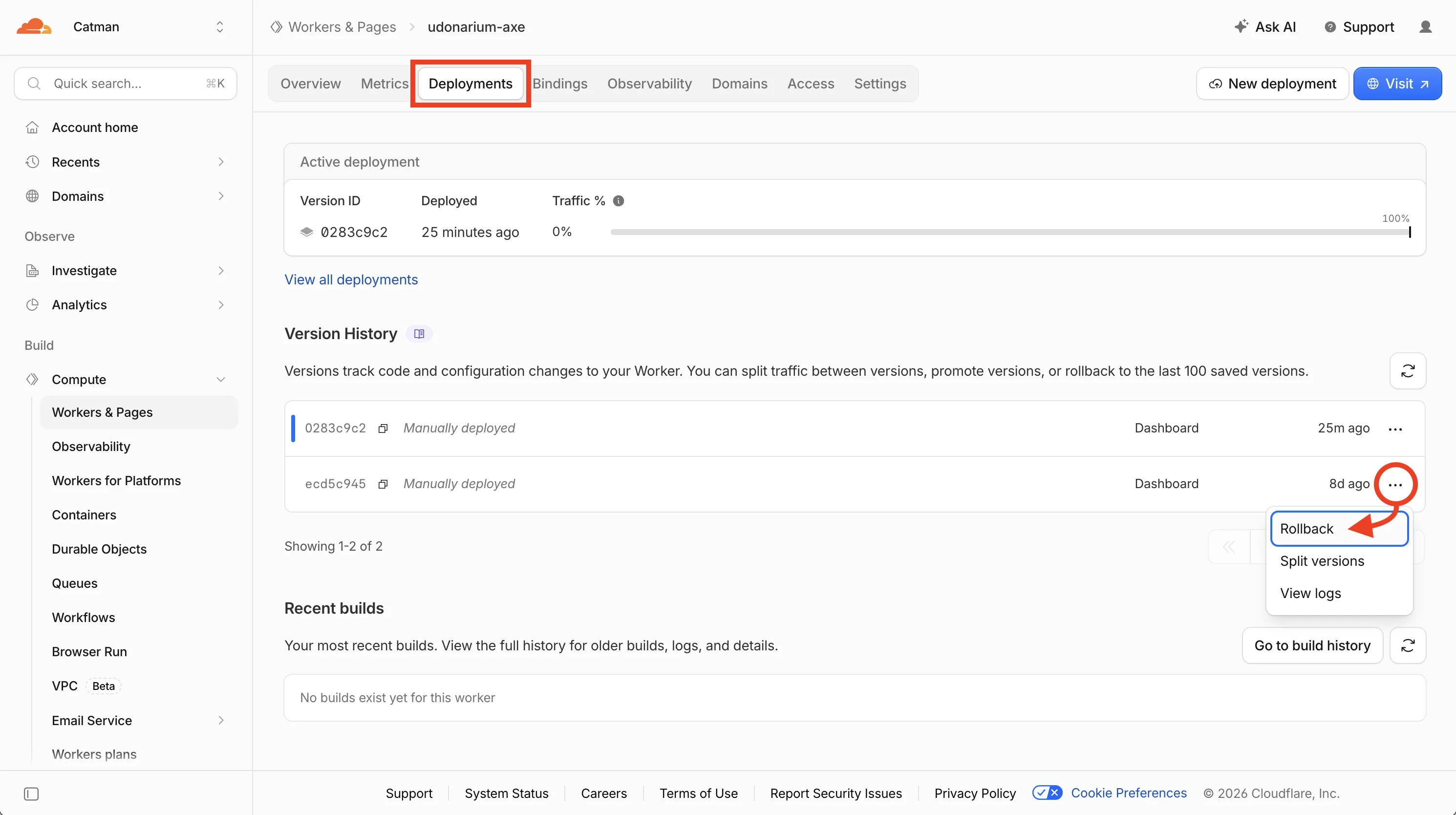Open Workers plans in sidebar
The image size is (1456, 815).
pyautogui.click(x=94, y=754)
